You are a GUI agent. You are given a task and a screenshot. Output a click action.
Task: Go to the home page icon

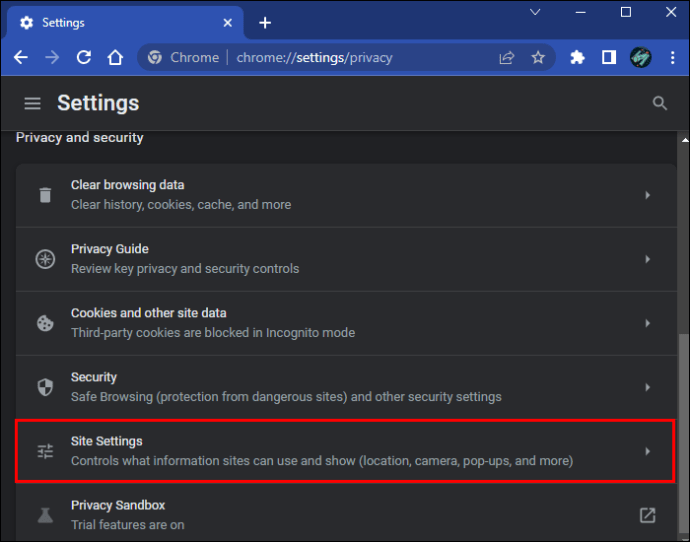pyautogui.click(x=115, y=57)
